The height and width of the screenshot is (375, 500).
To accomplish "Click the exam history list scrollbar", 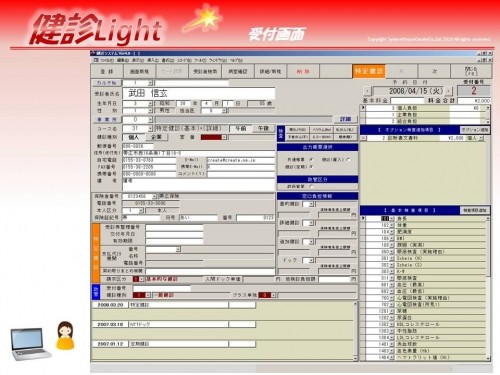I will [355, 331].
